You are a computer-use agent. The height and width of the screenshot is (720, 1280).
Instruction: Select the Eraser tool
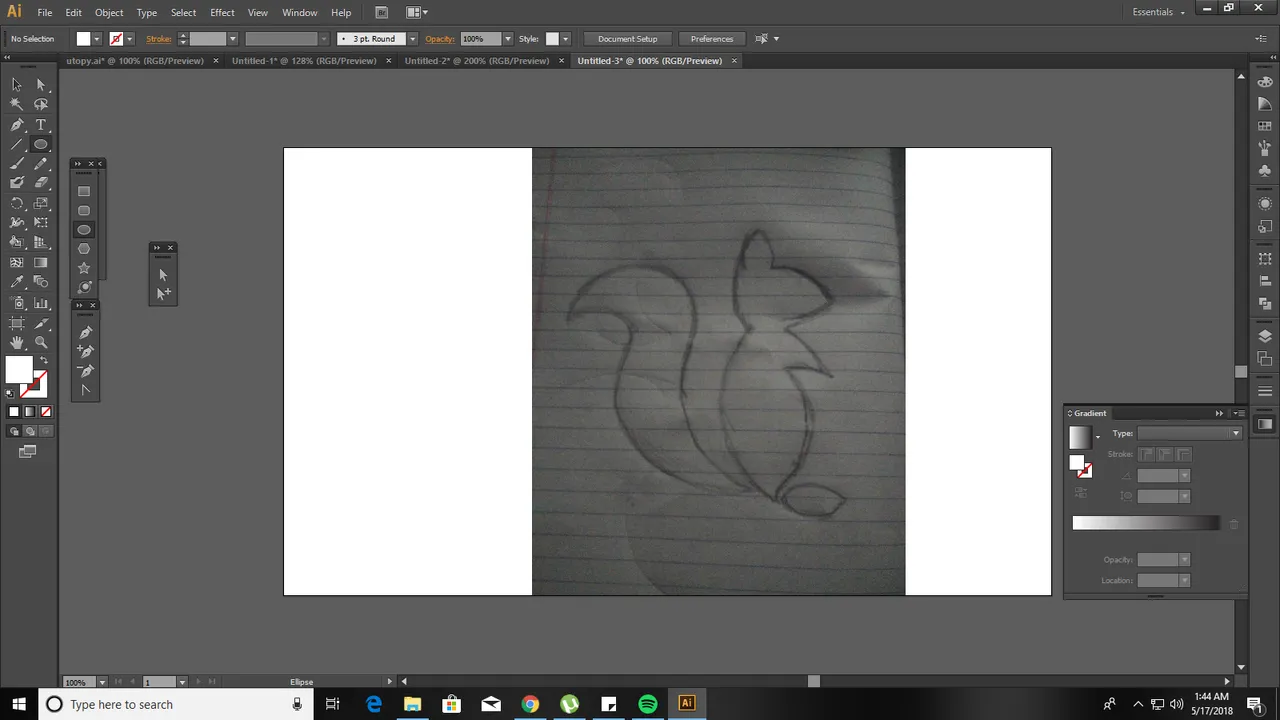[41, 183]
